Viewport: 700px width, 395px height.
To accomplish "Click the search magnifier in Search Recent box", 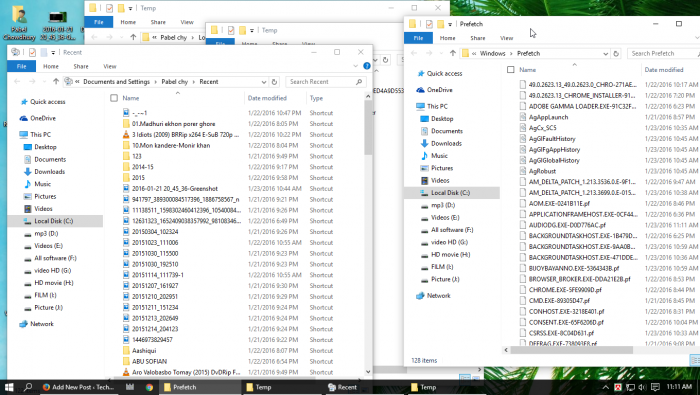I will [x=359, y=82].
